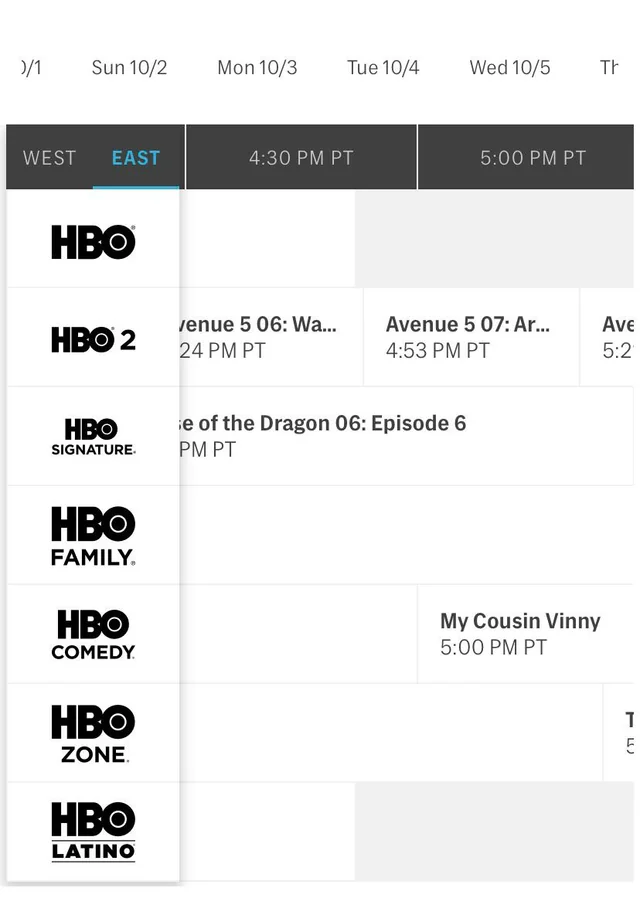Image resolution: width=640 pixels, height=898 pixels.
Task: View the Wed 10/5 schedule
Action: pos(509,67)
